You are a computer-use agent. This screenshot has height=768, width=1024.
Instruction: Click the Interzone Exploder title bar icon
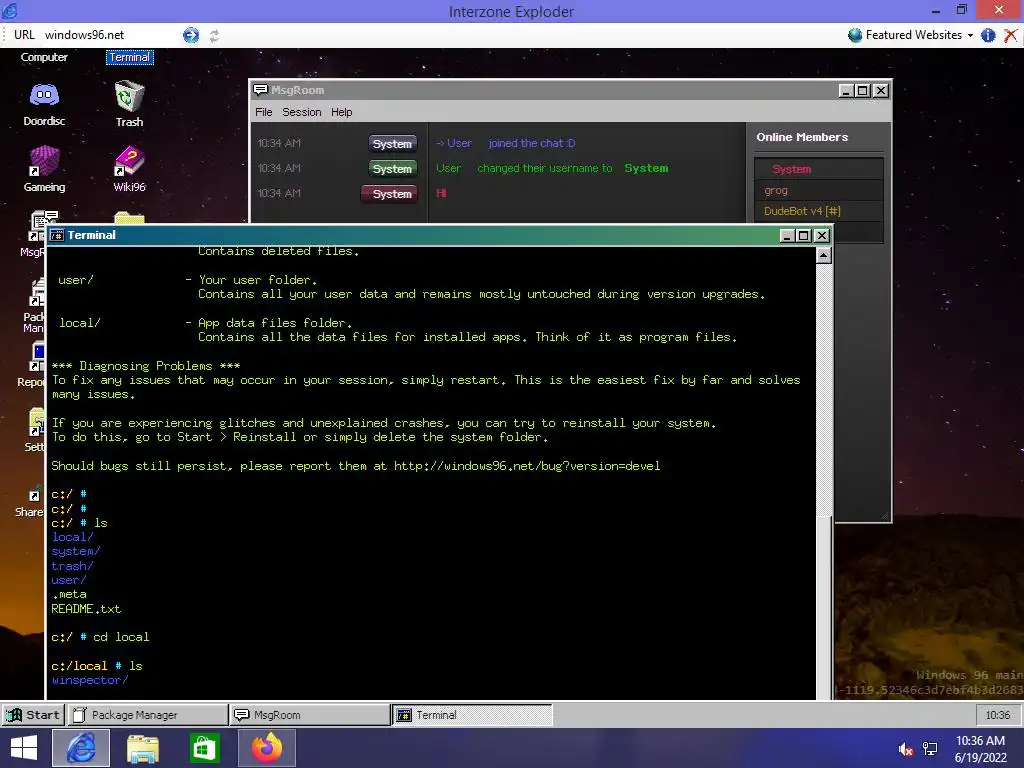pos(10,11)
